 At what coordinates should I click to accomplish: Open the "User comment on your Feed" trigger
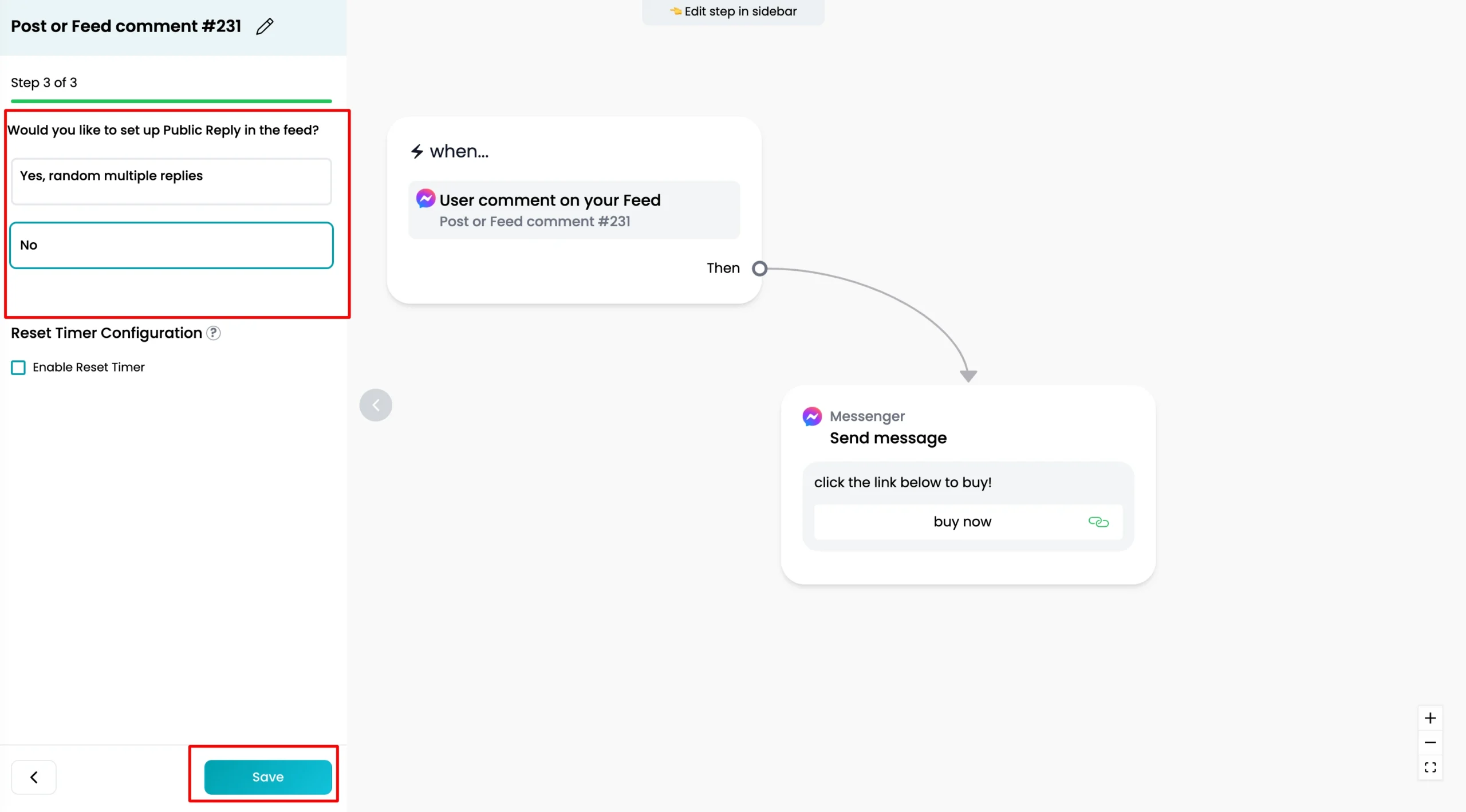[x=574, y=210]
